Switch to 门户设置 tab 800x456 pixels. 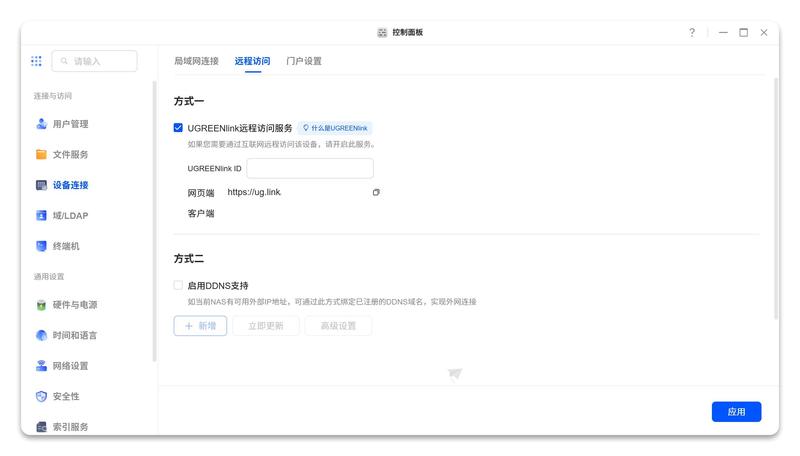pos(304,61)
